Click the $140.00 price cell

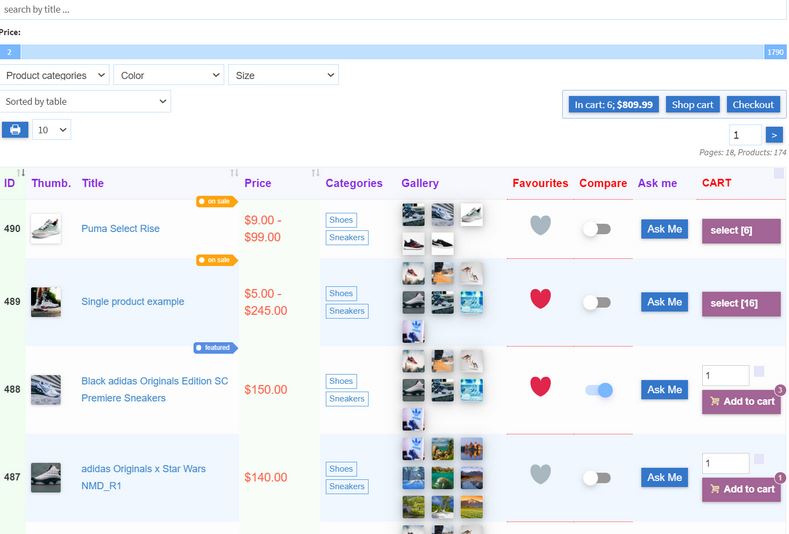(266, 477)
